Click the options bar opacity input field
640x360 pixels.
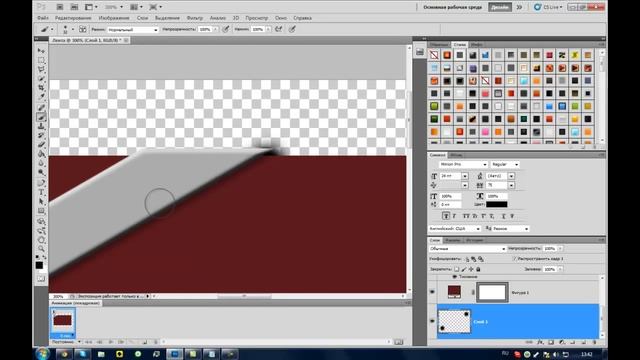205,29
